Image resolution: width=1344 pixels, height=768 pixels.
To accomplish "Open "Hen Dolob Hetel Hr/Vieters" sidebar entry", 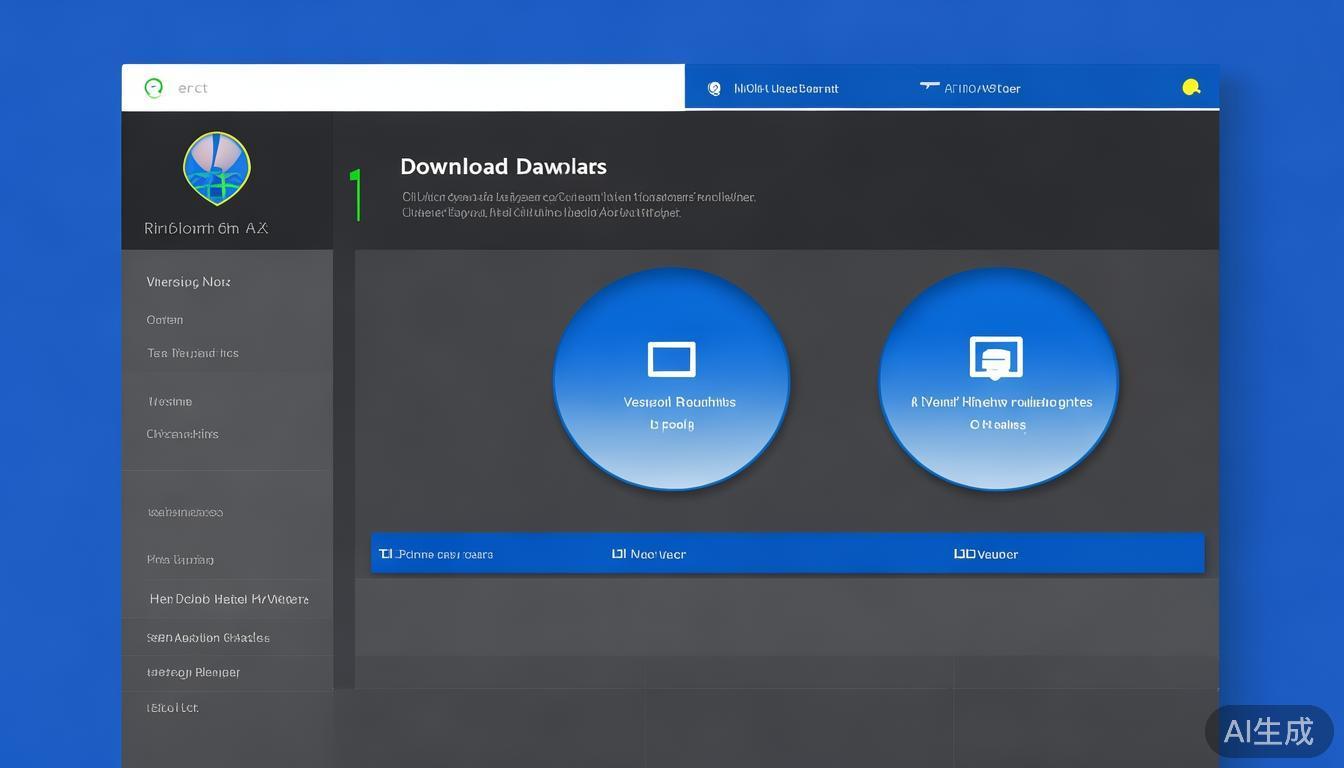I will pos(228,599).
